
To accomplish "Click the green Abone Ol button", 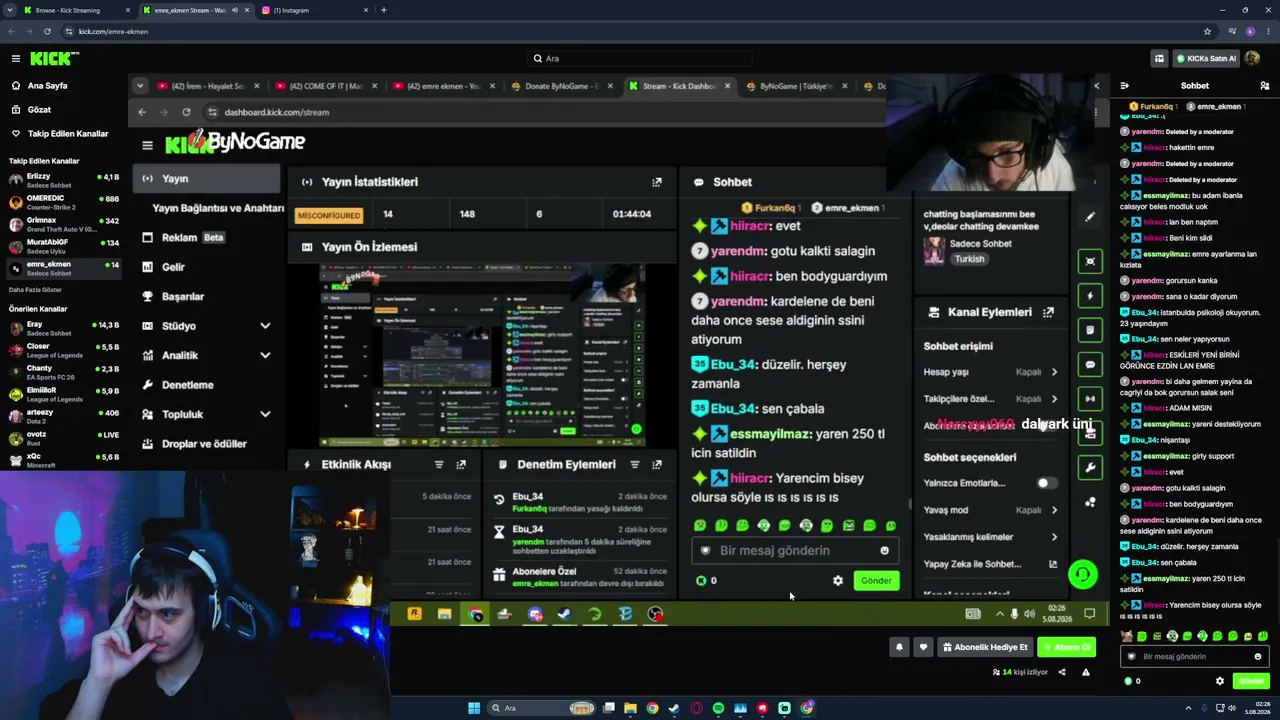I will tap(1066, 647).
